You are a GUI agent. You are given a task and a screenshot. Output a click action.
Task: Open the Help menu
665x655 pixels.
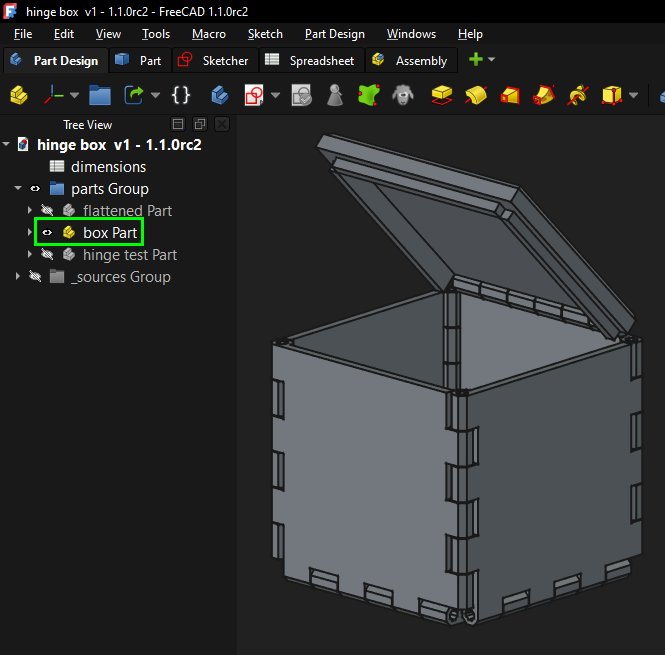470,34
